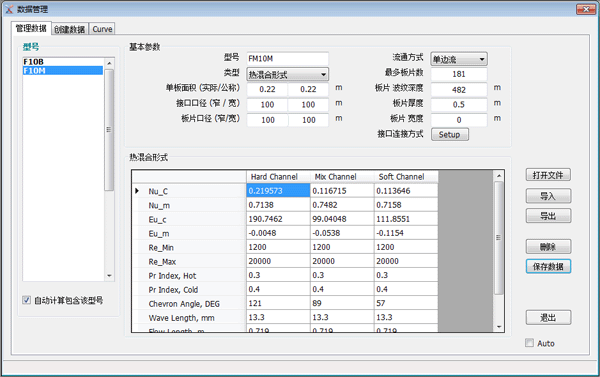
Task: Close the 数据管理 window
Action: click(585, 9)
